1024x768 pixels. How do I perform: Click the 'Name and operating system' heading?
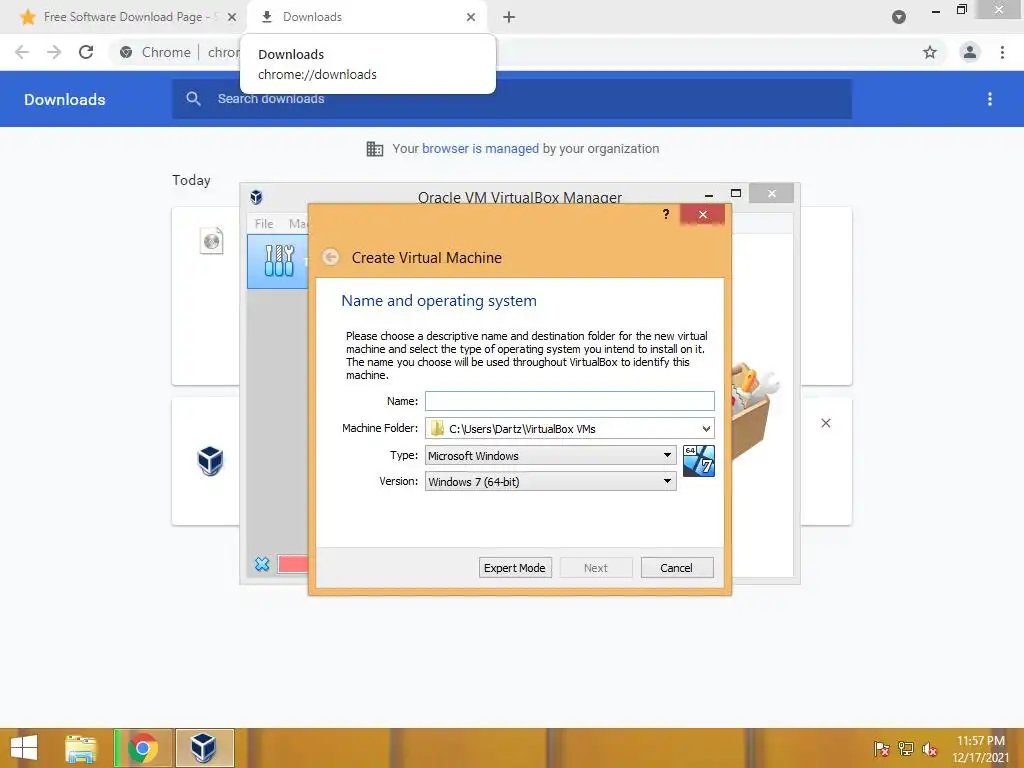439,300
